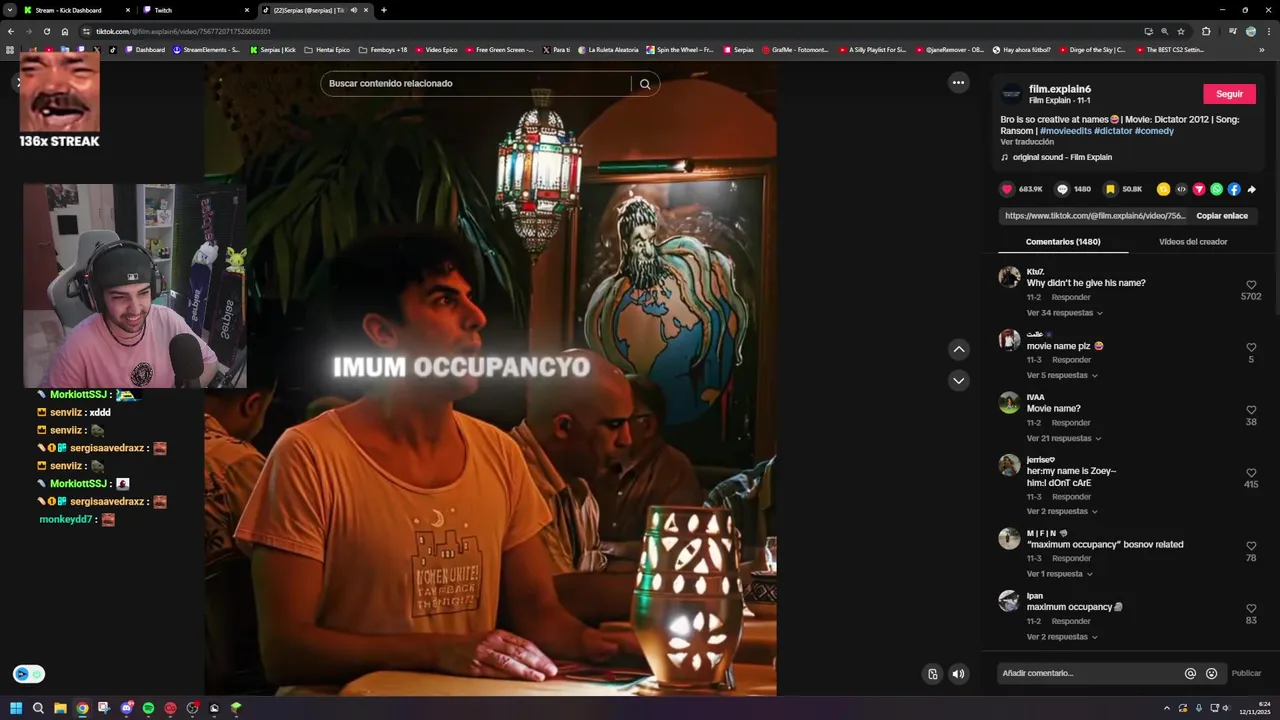Show more bookmarks with the chevron
This screenshot has width=1280, height=720.
(x=1262, y=49)
